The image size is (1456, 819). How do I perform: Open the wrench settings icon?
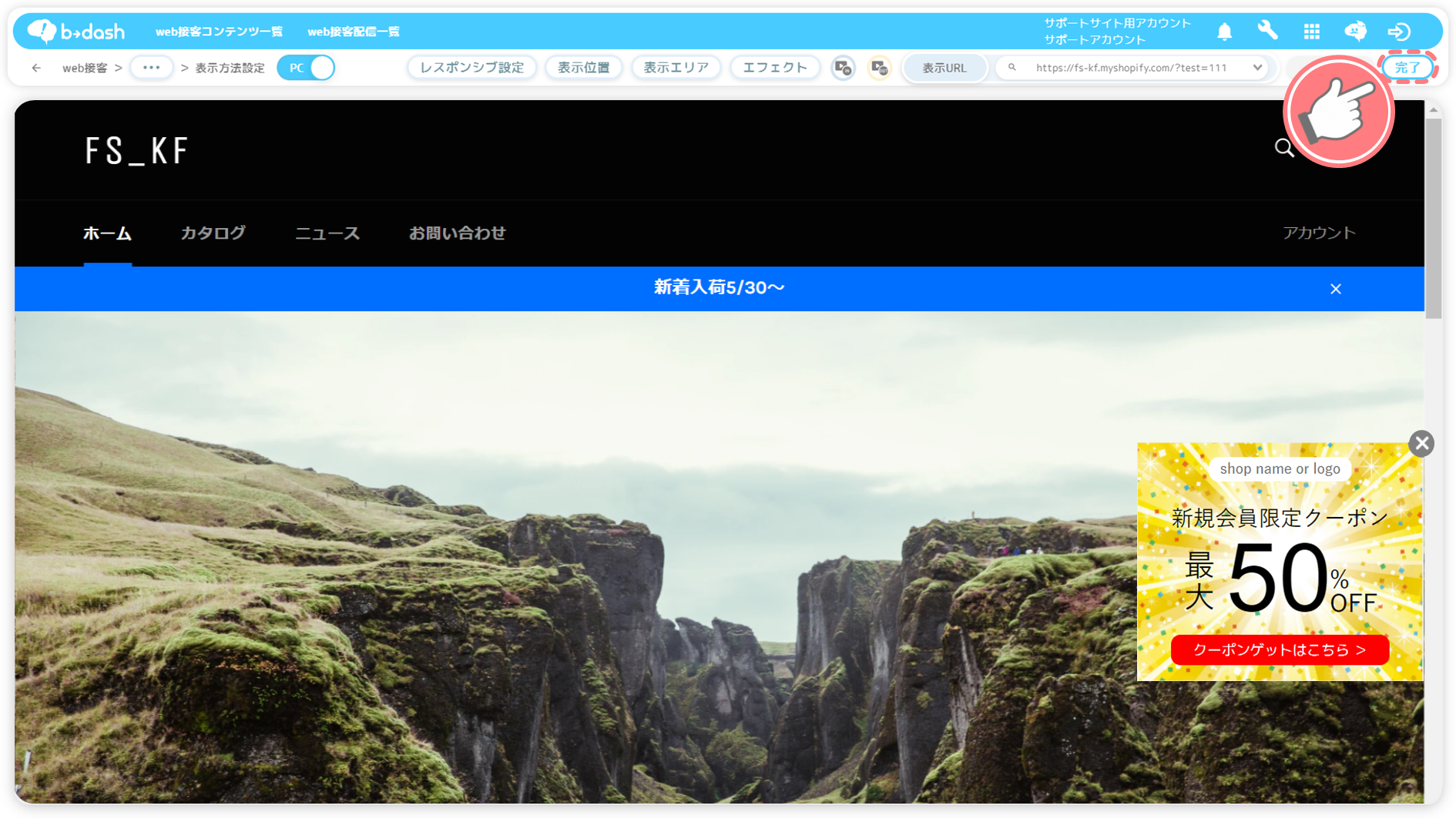[1267, 31]
